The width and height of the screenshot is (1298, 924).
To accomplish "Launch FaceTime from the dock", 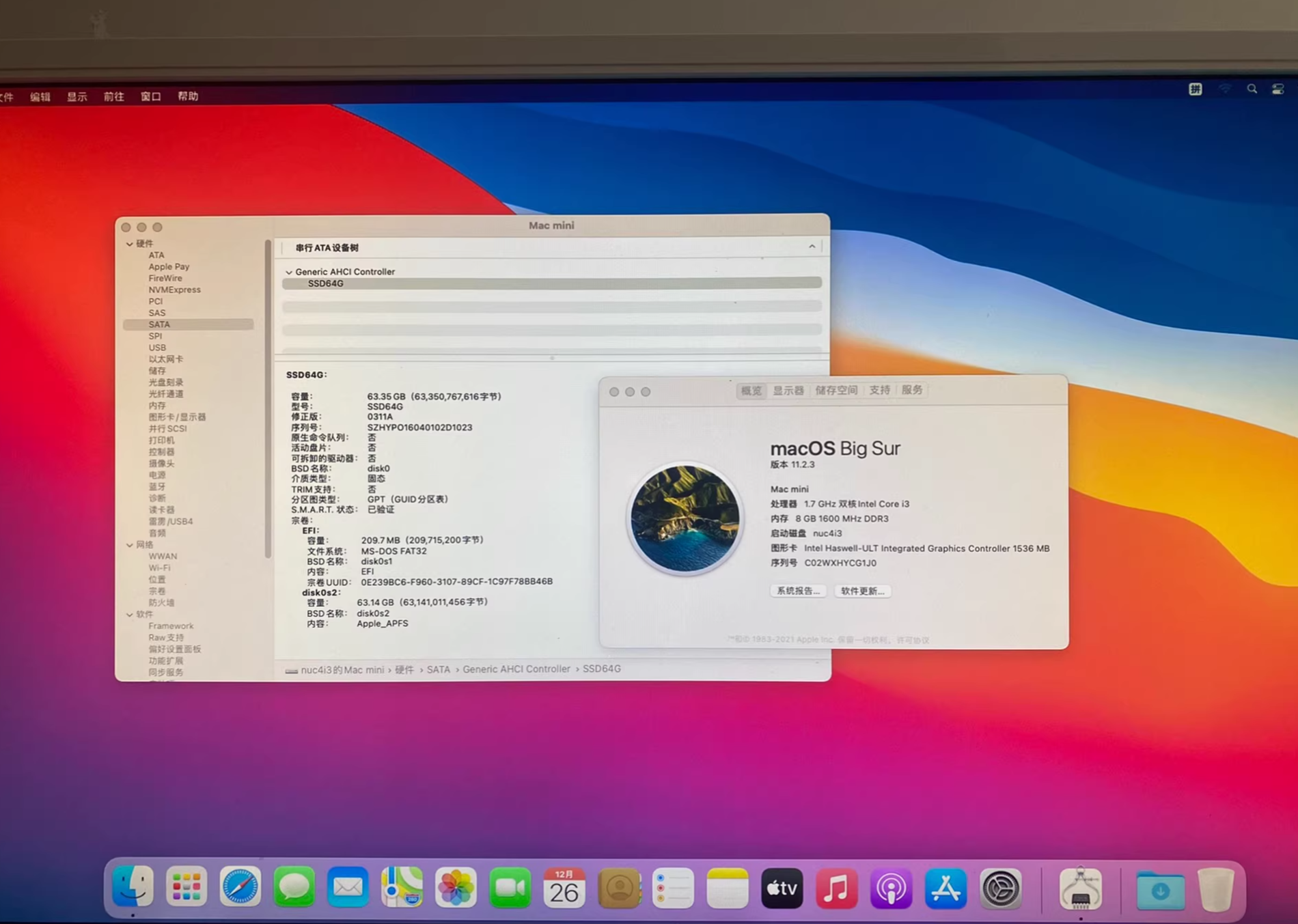I will 510,888.
